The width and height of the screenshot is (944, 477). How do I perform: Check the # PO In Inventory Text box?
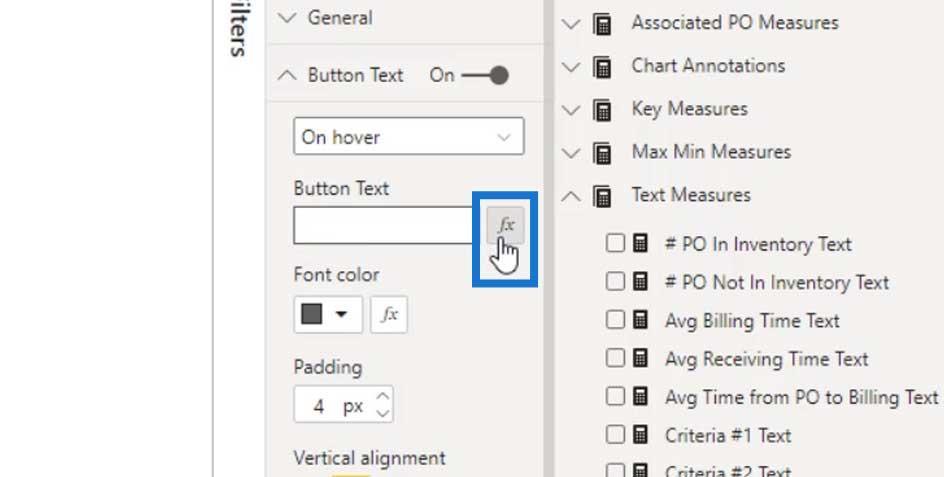(615, 243)
